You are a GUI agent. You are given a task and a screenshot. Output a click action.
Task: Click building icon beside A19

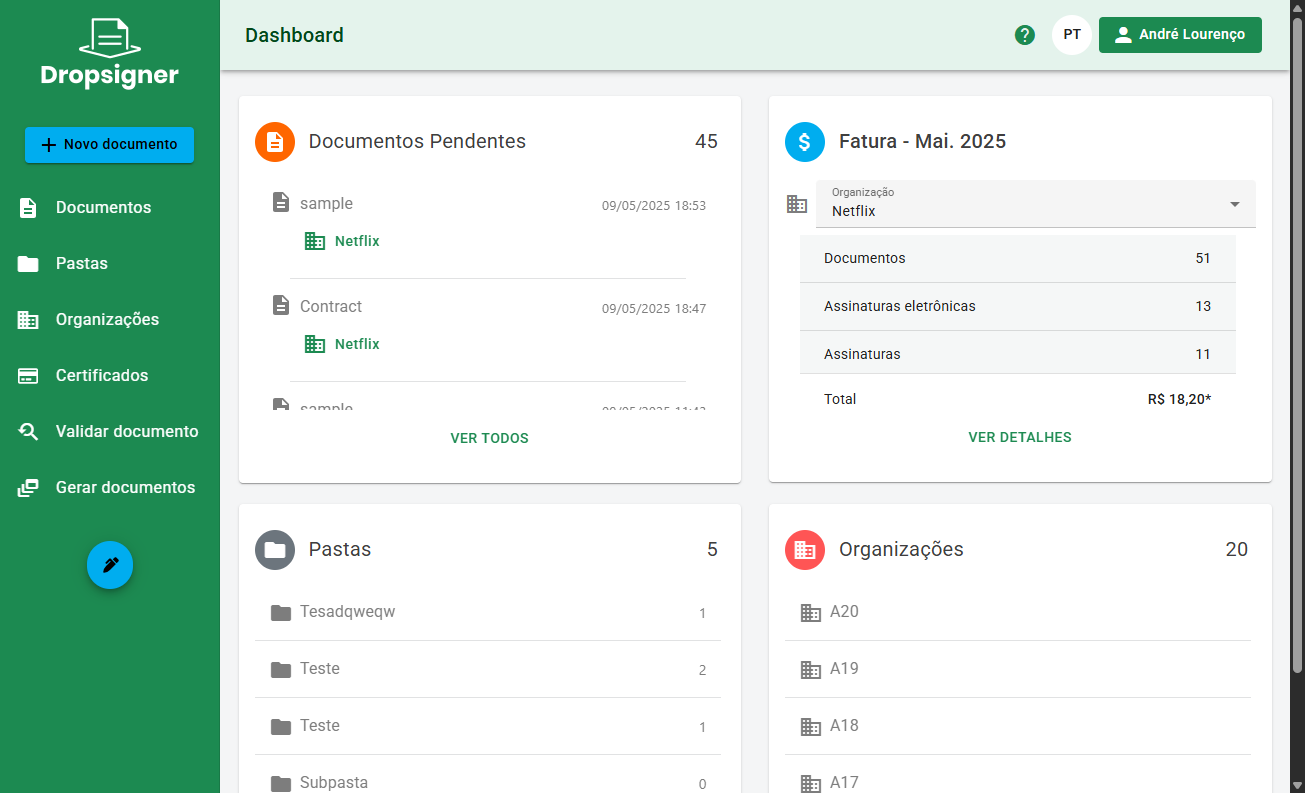coord(811,669)
